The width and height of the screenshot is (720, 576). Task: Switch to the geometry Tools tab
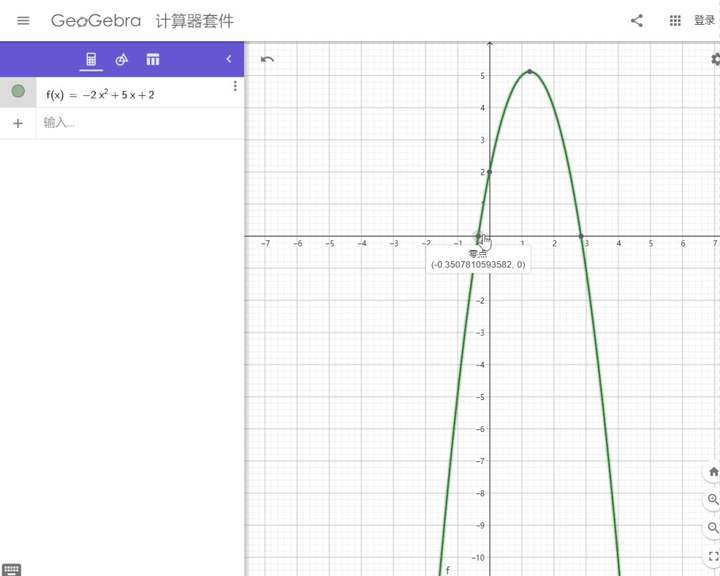click(122, 59)
